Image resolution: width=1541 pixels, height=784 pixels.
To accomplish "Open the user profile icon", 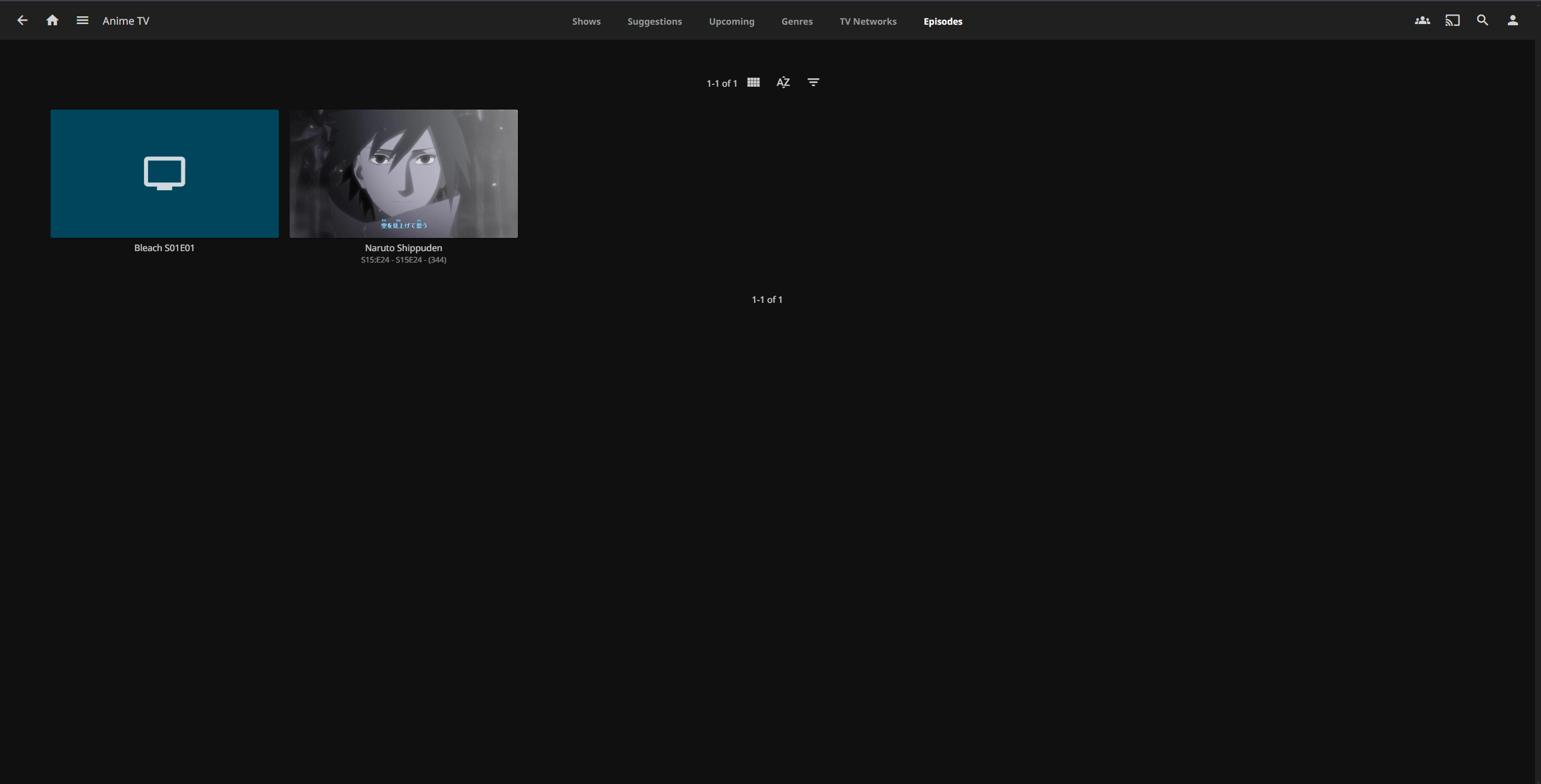I will pyautogui.click(x=1512, y=20).
